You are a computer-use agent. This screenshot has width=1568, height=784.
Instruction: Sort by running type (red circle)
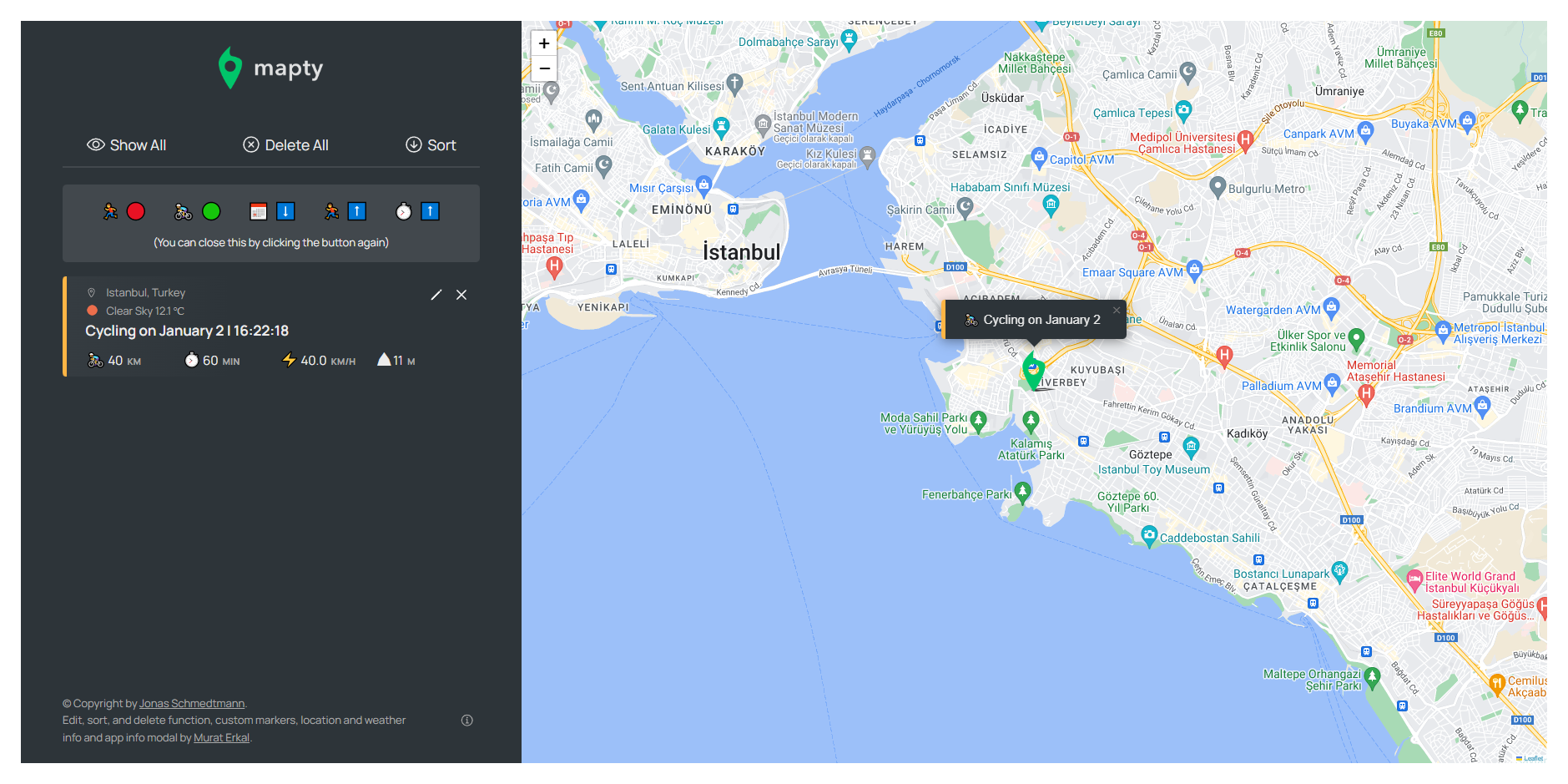coord(136,211)
